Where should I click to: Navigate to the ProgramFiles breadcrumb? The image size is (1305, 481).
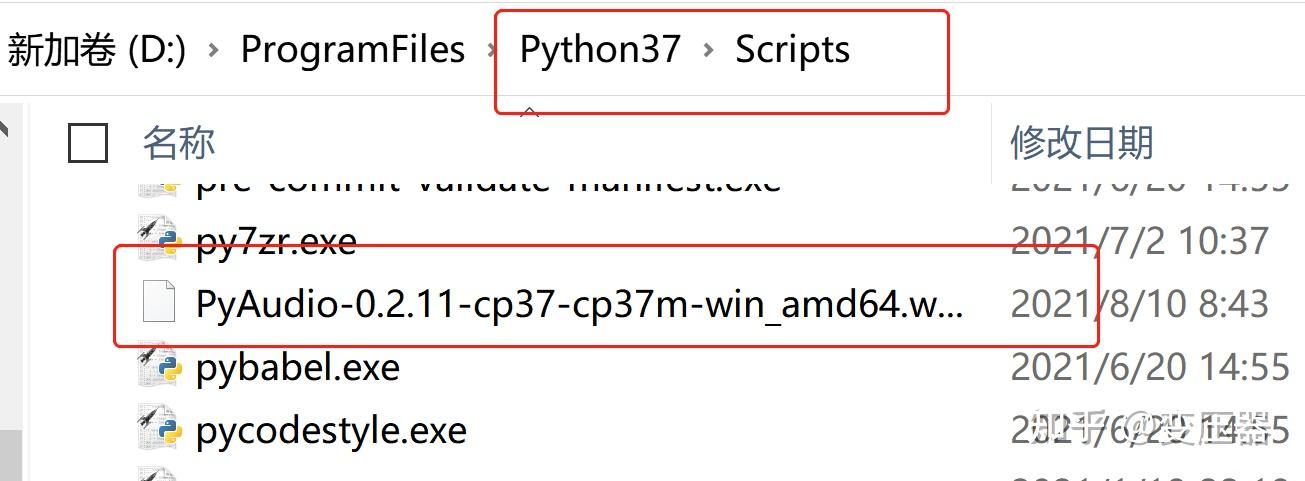coord(353,50)
